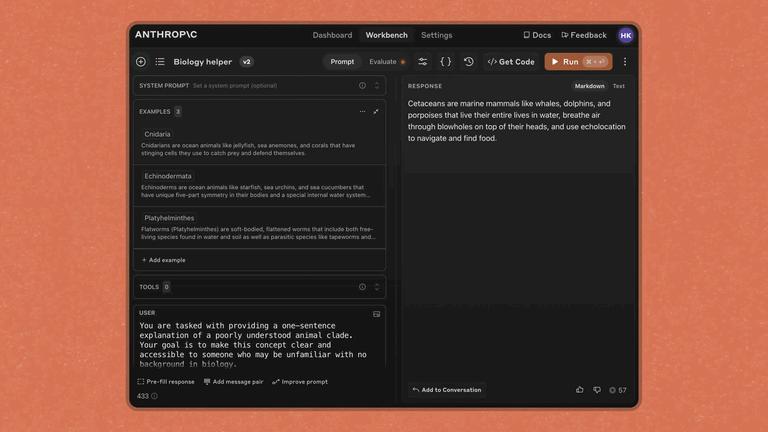Open the variables curly braces icon
This screenshot has height=432, width=768.
445,62
